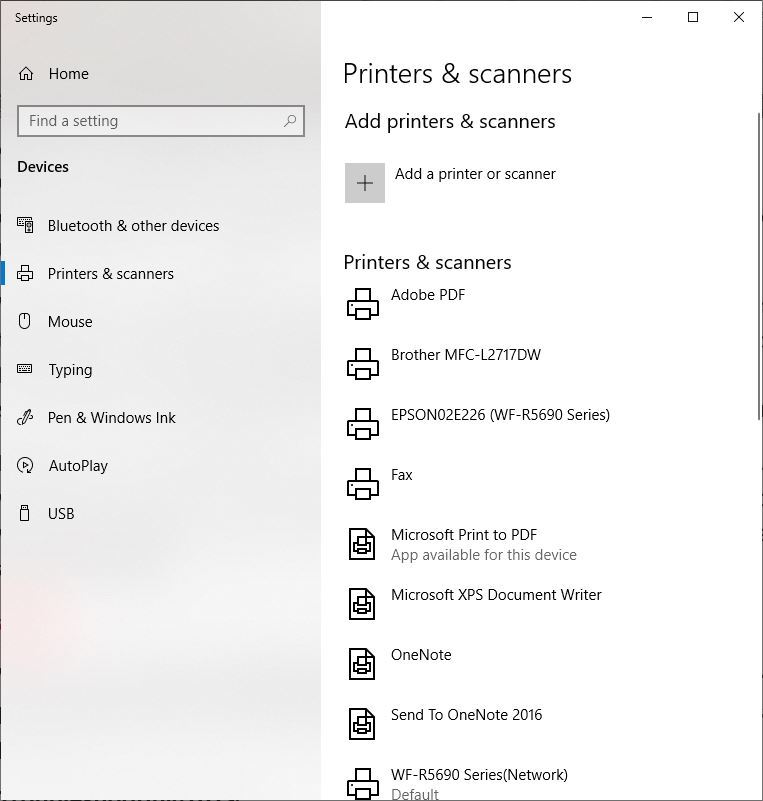763x801 pixels.
Task: Click the OneNote printer icon
Action: coord(362,664)
